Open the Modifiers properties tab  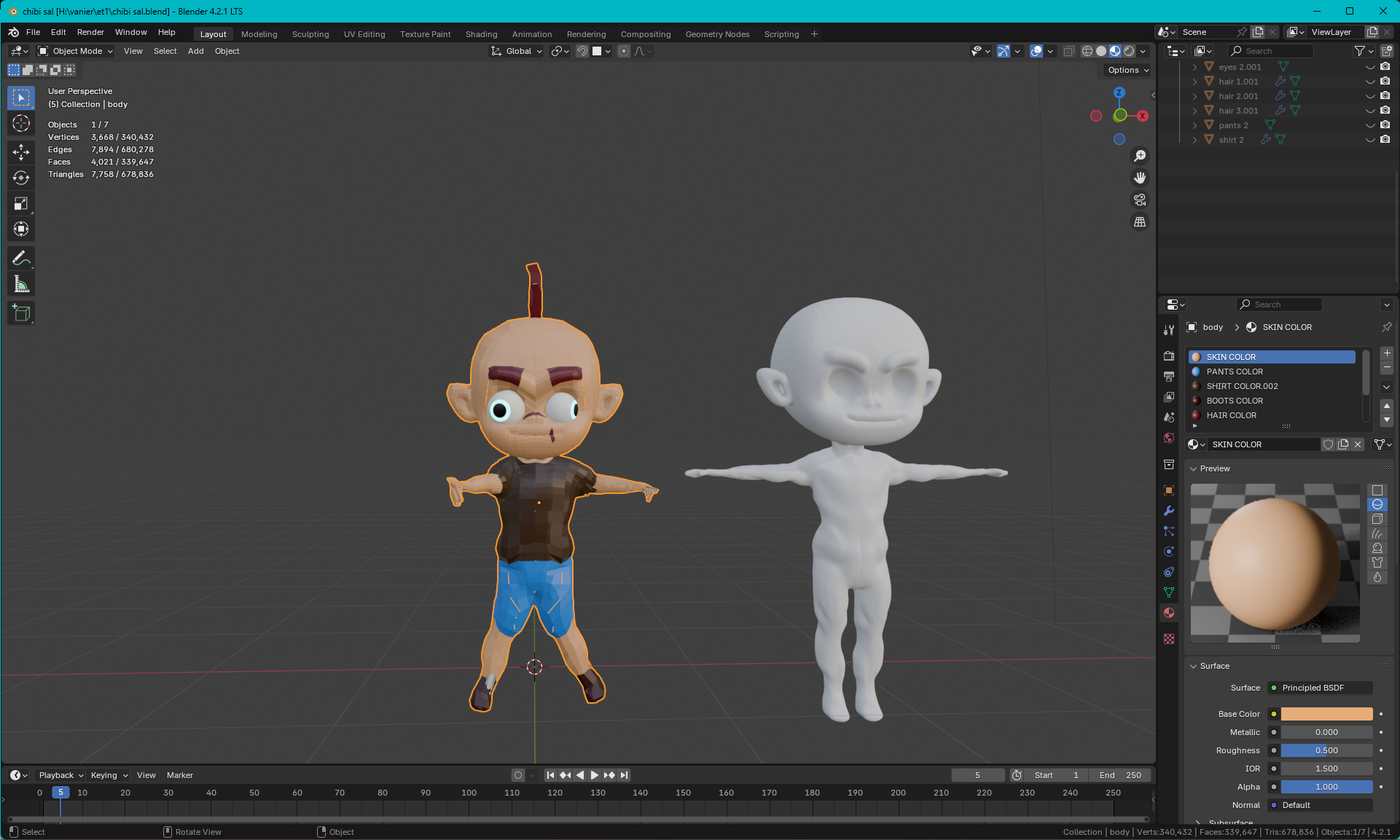click(x=1169, y=511)
